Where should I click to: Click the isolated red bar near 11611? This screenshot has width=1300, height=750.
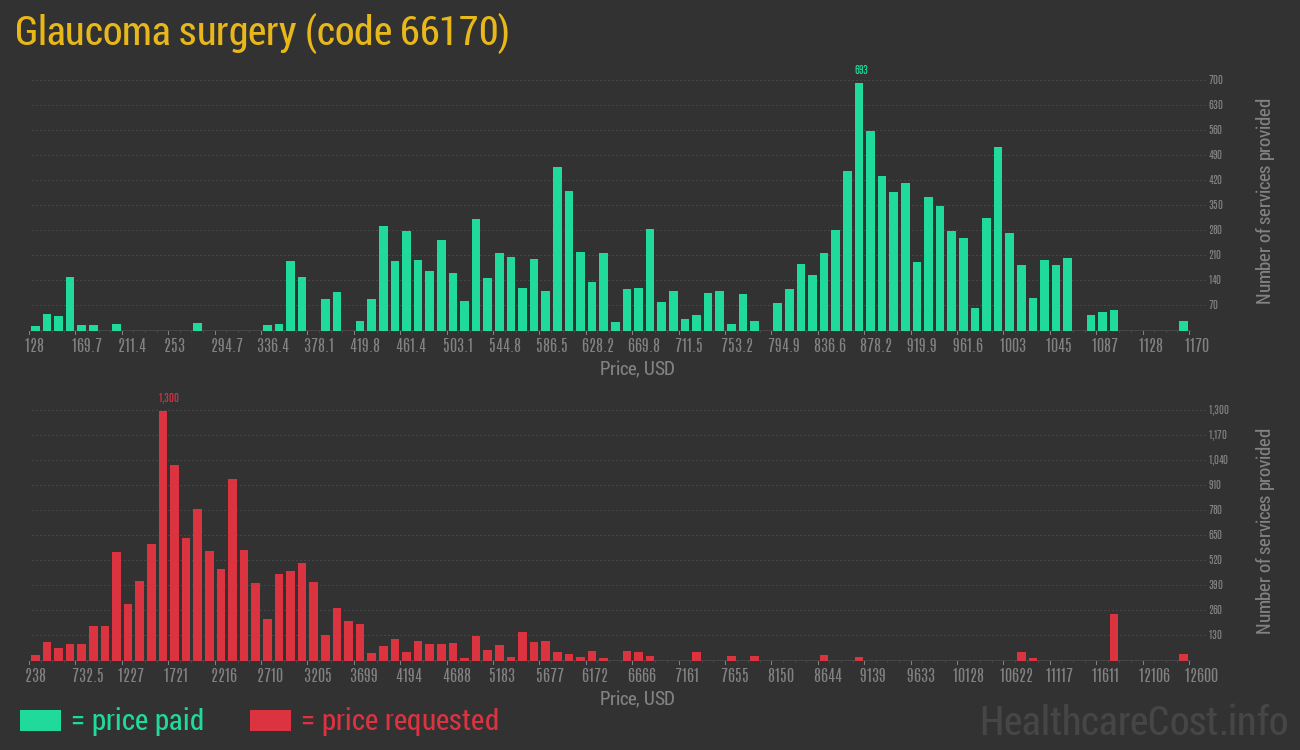[1114, 637]
